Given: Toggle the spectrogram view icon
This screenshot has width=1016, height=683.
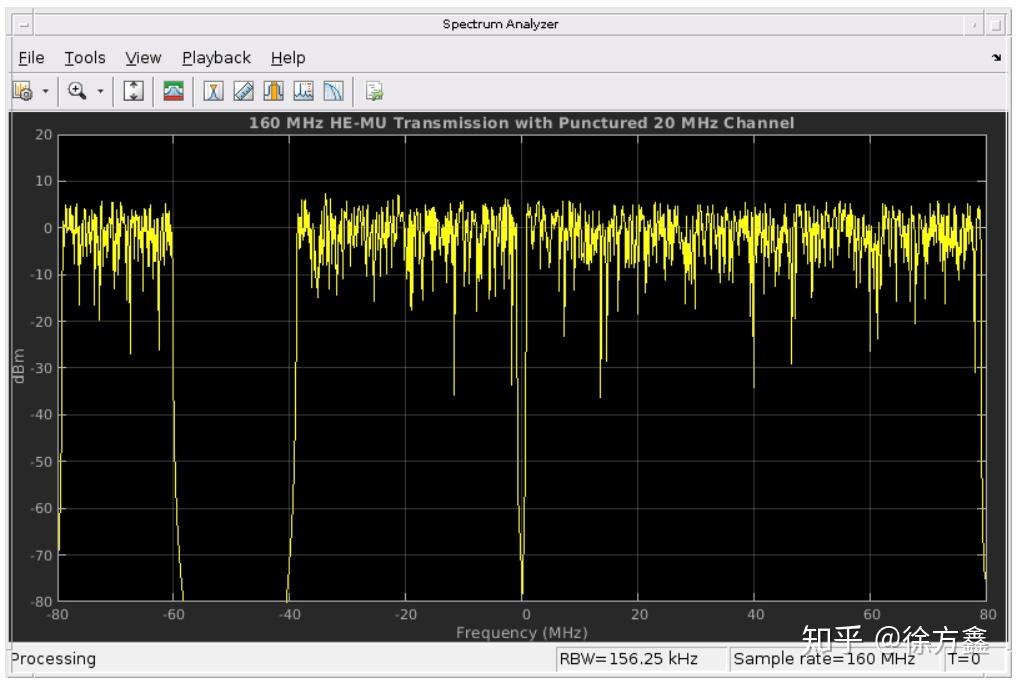Looking at the screenshot, I should [x=172, y=91].
